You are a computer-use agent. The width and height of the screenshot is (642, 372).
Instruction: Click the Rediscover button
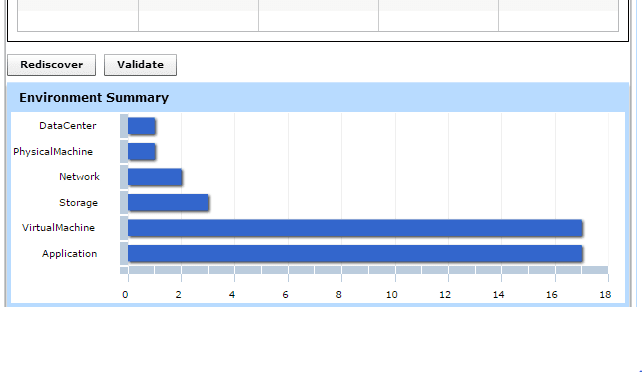(52, 65)
